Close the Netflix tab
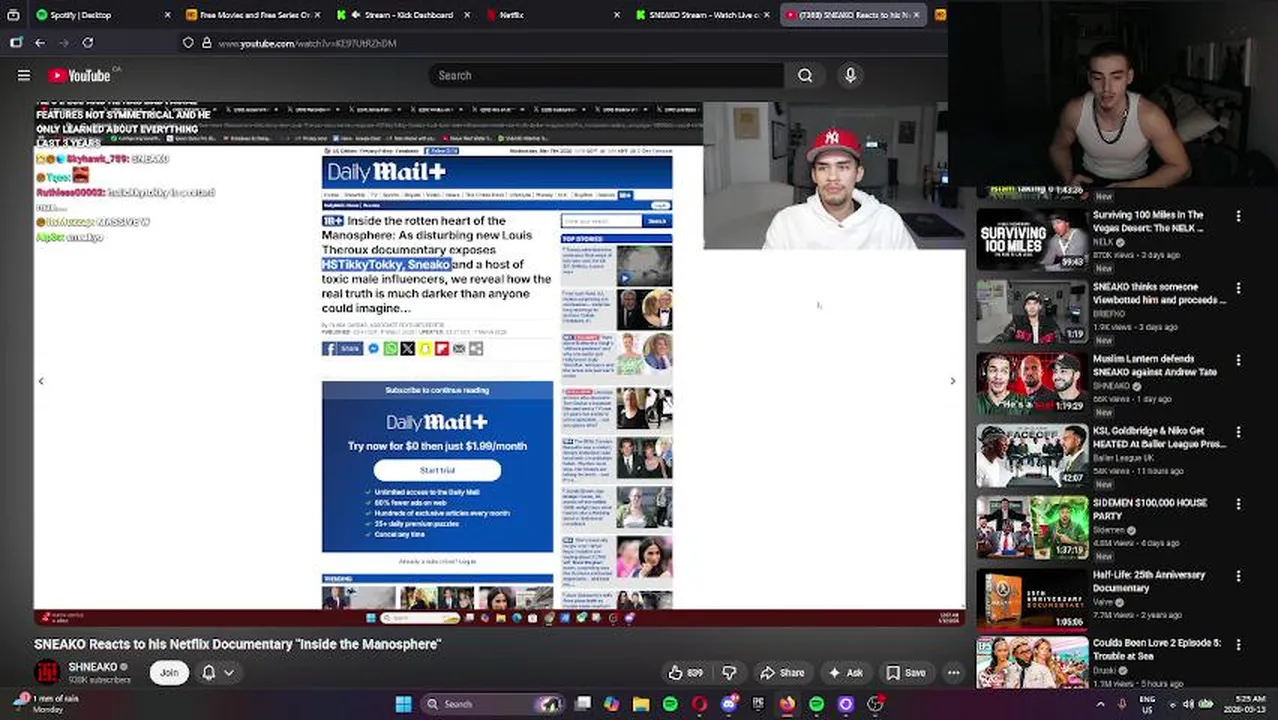 [x=616, y=15]
